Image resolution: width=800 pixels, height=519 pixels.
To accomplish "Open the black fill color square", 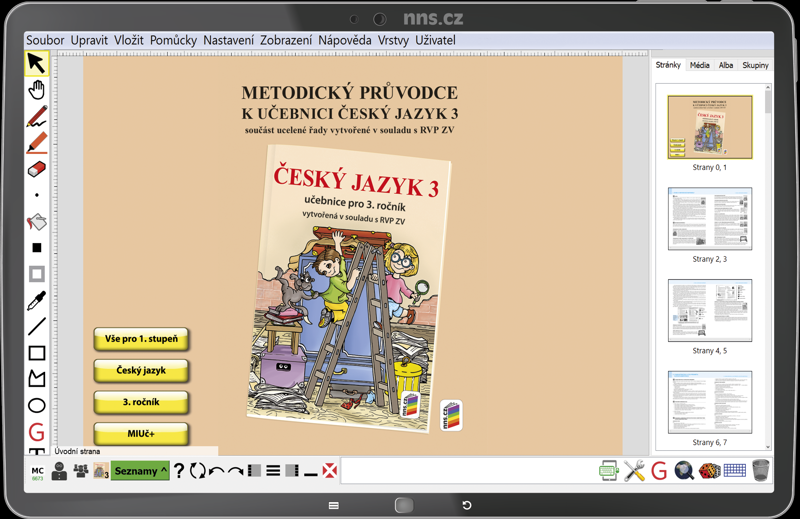I will tap(37, 248).
